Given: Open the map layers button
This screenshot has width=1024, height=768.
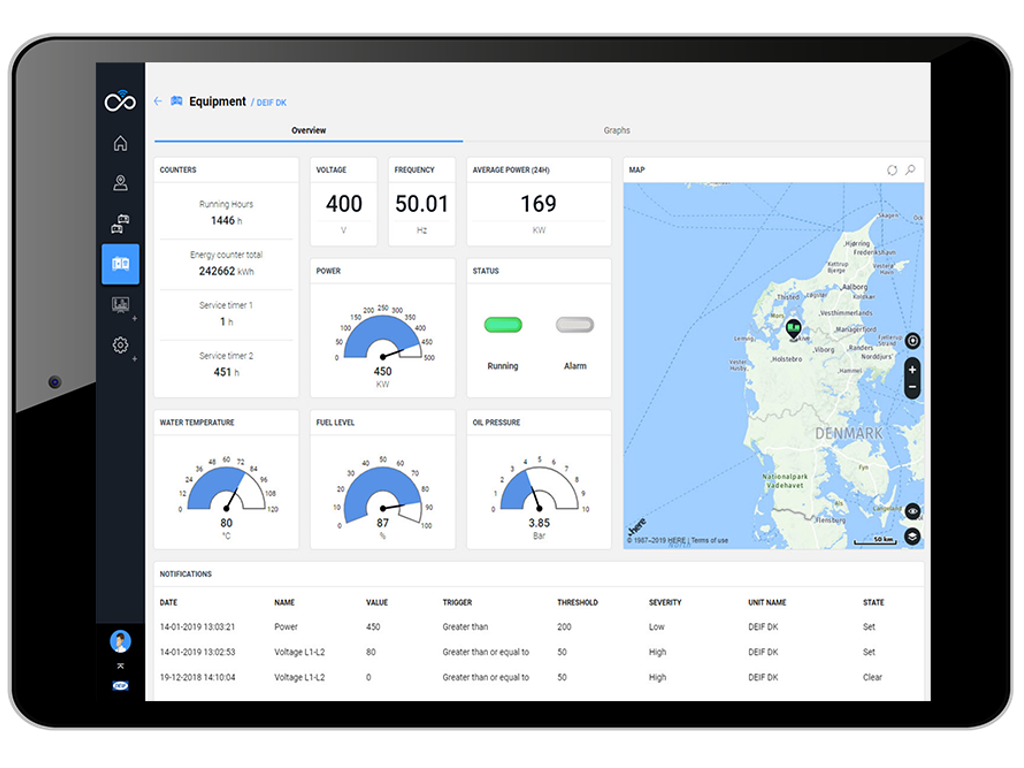Looking at the screenshot, I should tap(913, 536).
